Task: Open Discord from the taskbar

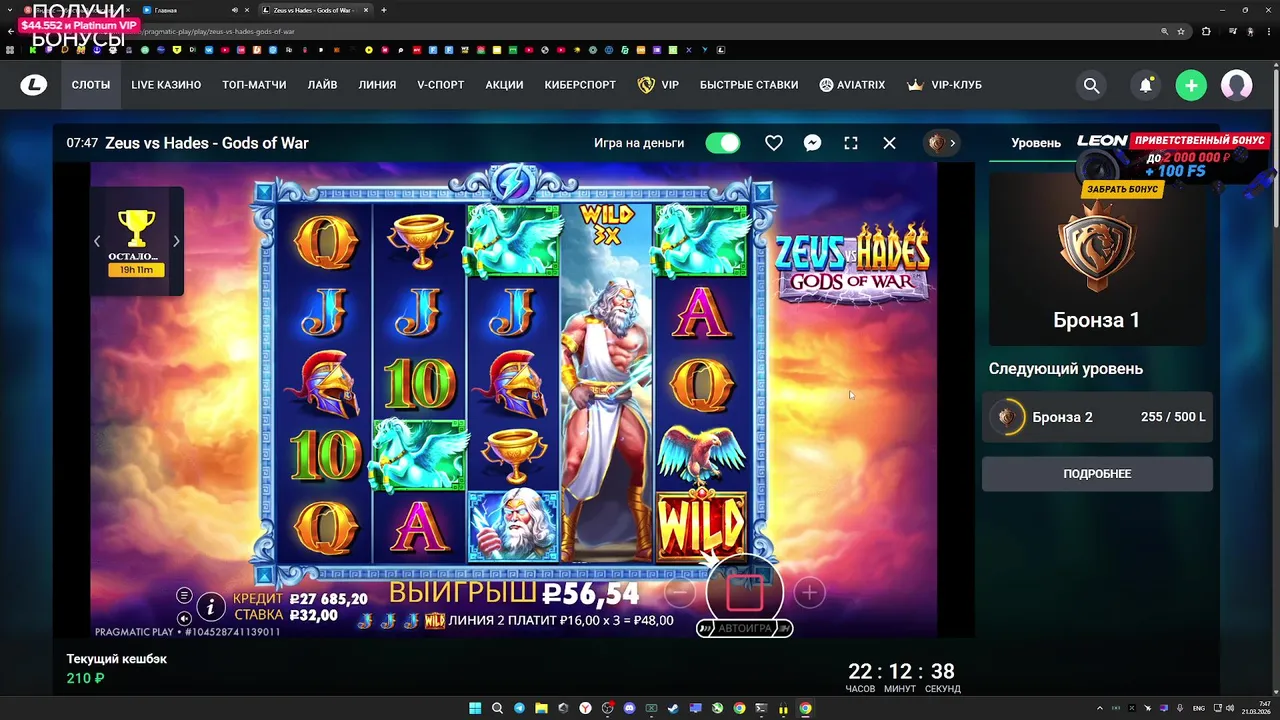Action: pyautogui.click(x=629, y=708)
